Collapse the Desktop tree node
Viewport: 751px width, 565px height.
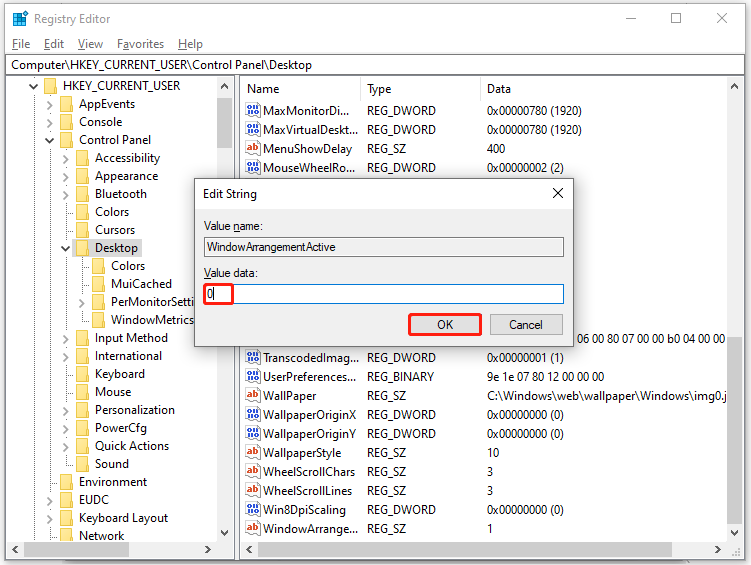[x=66, y=249]
